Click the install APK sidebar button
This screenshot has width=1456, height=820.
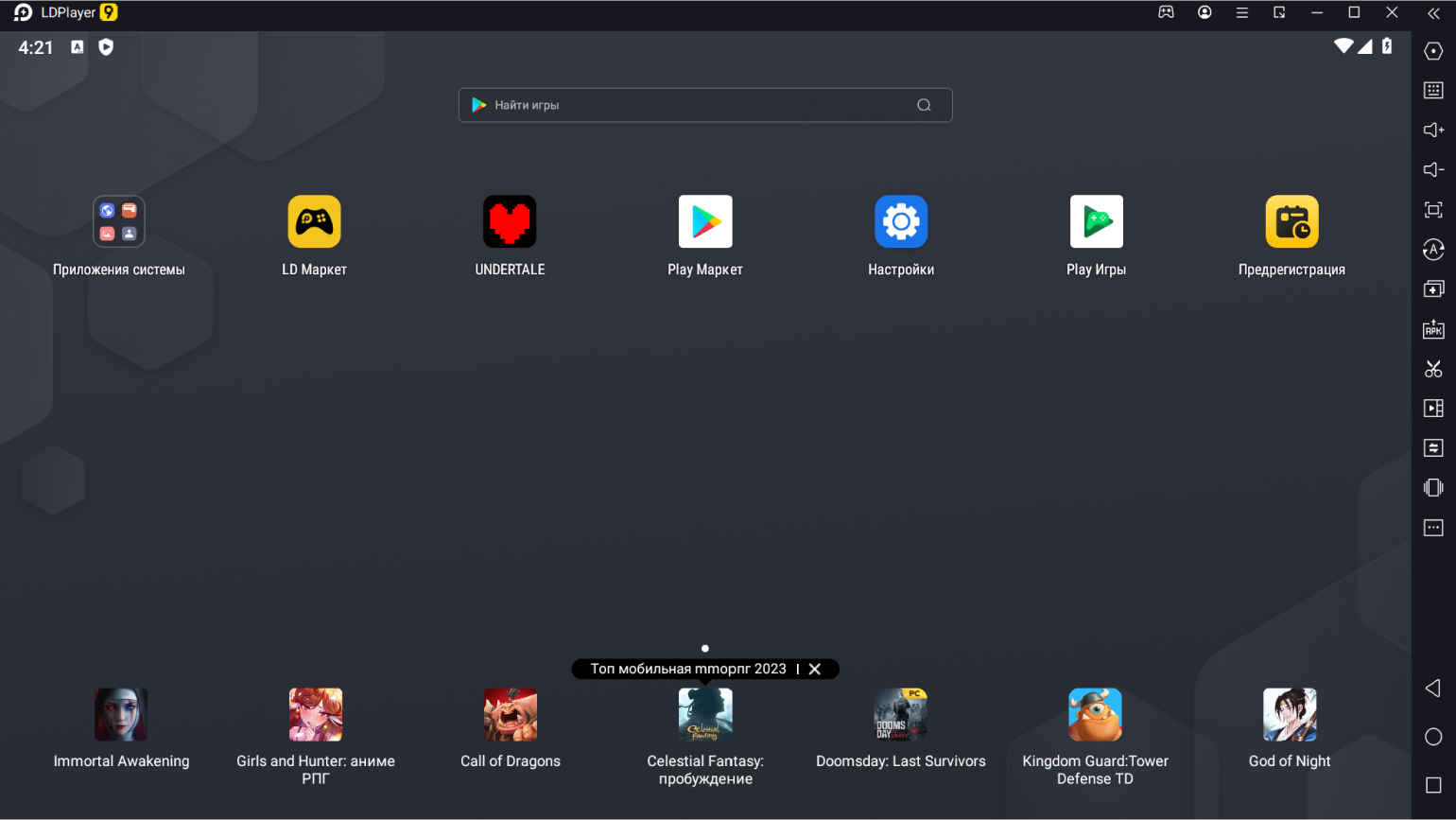1433,329
